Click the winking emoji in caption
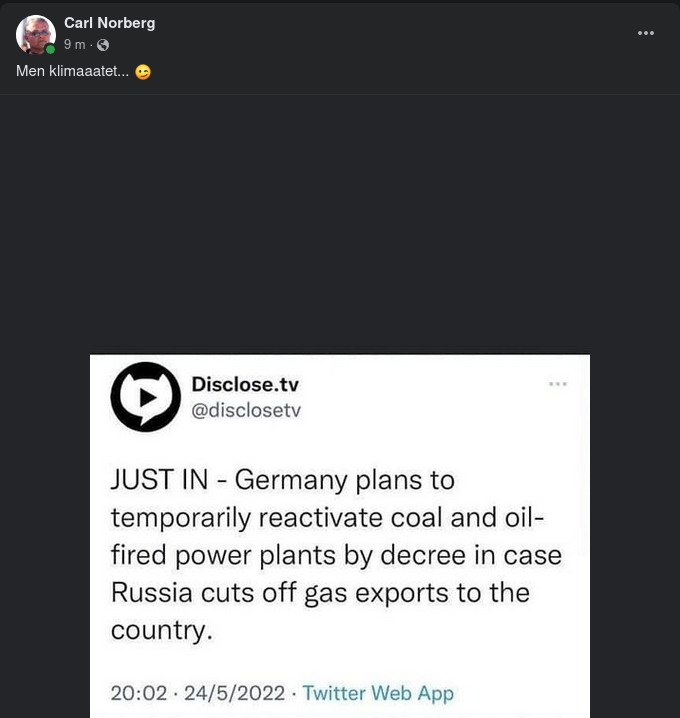Viewport: 680px width, 718px height. click(x=143, y=72)
